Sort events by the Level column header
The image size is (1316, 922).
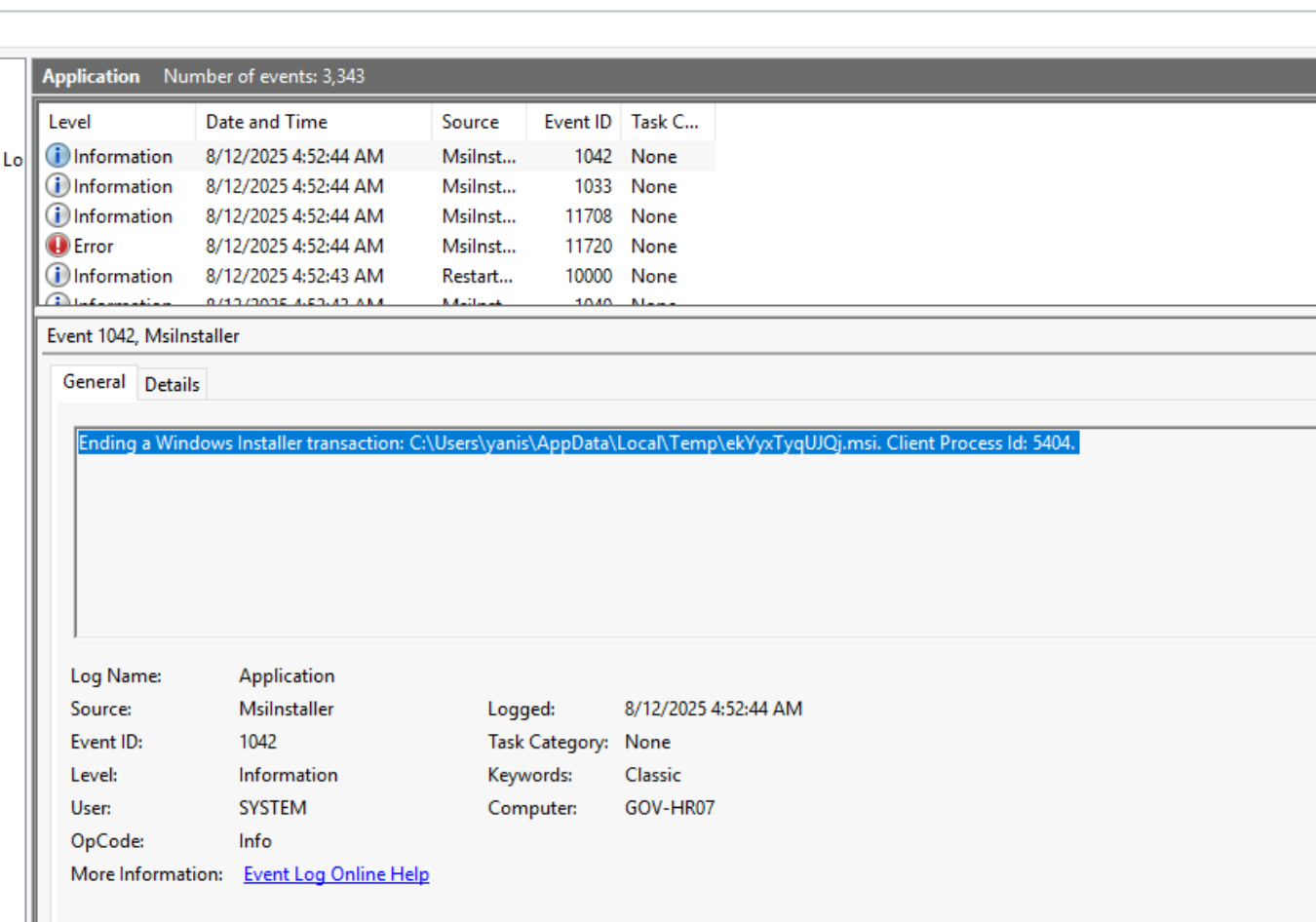tap(118, 122)
